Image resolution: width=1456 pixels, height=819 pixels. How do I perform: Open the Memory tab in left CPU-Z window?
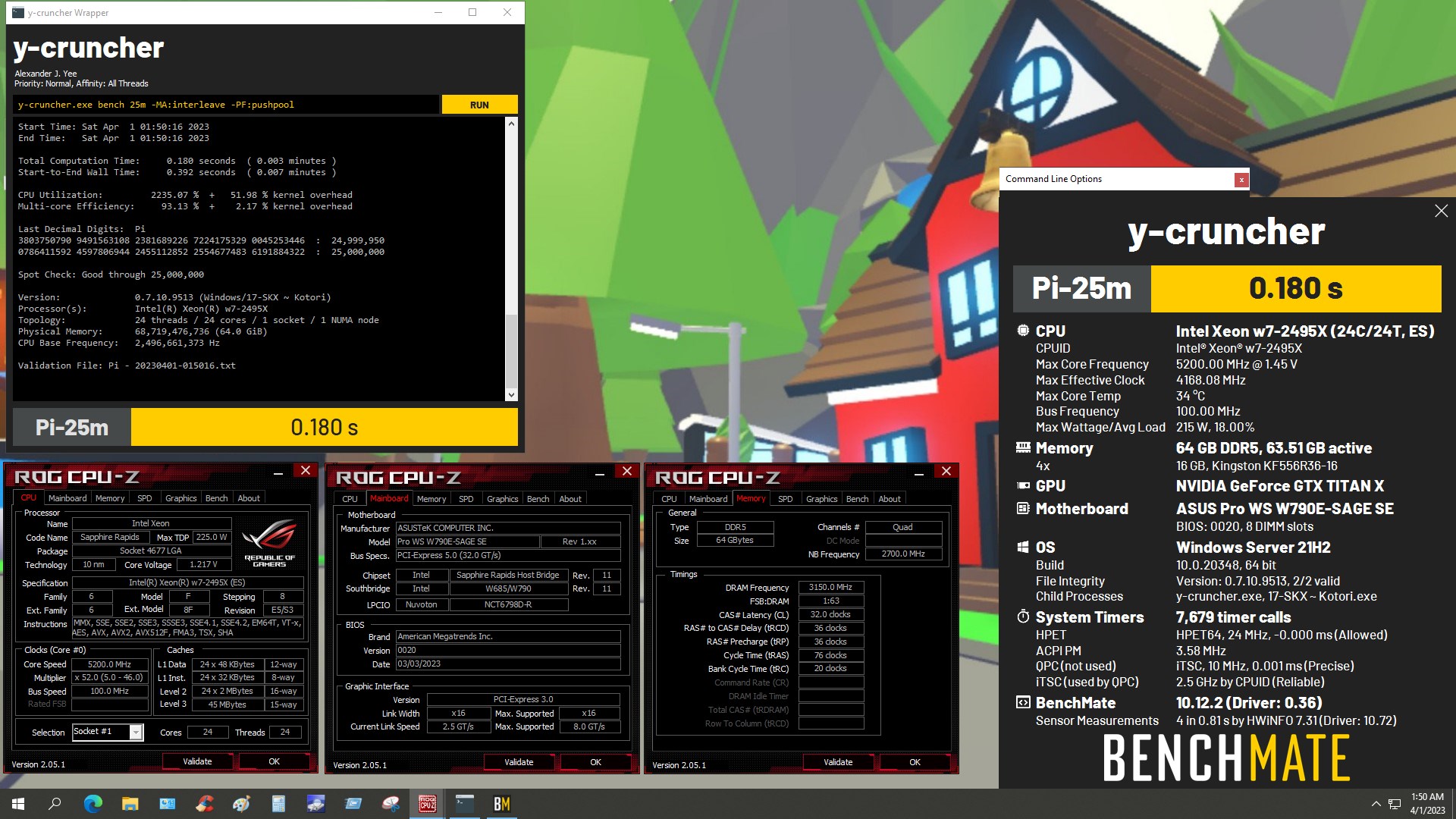point(110,498)
